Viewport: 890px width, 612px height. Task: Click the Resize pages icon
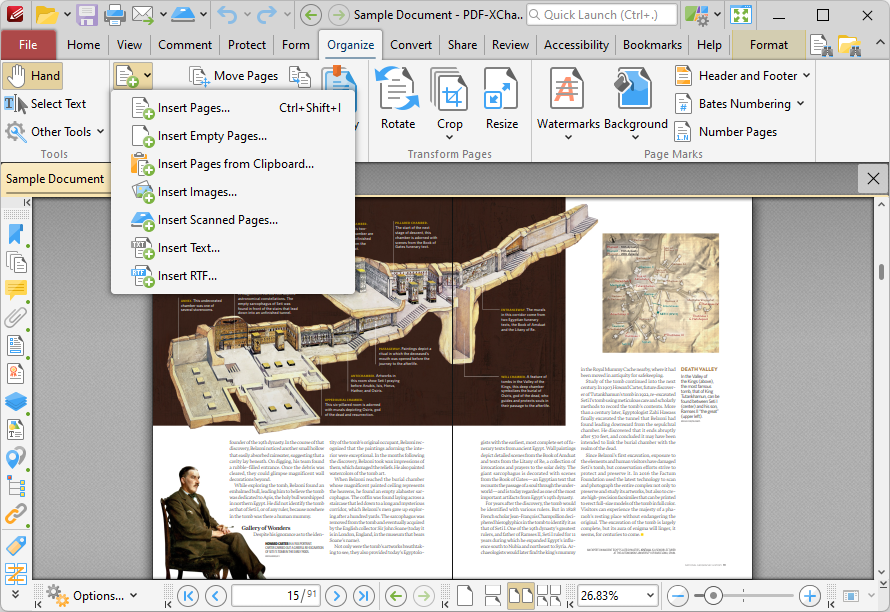point(502,99)
